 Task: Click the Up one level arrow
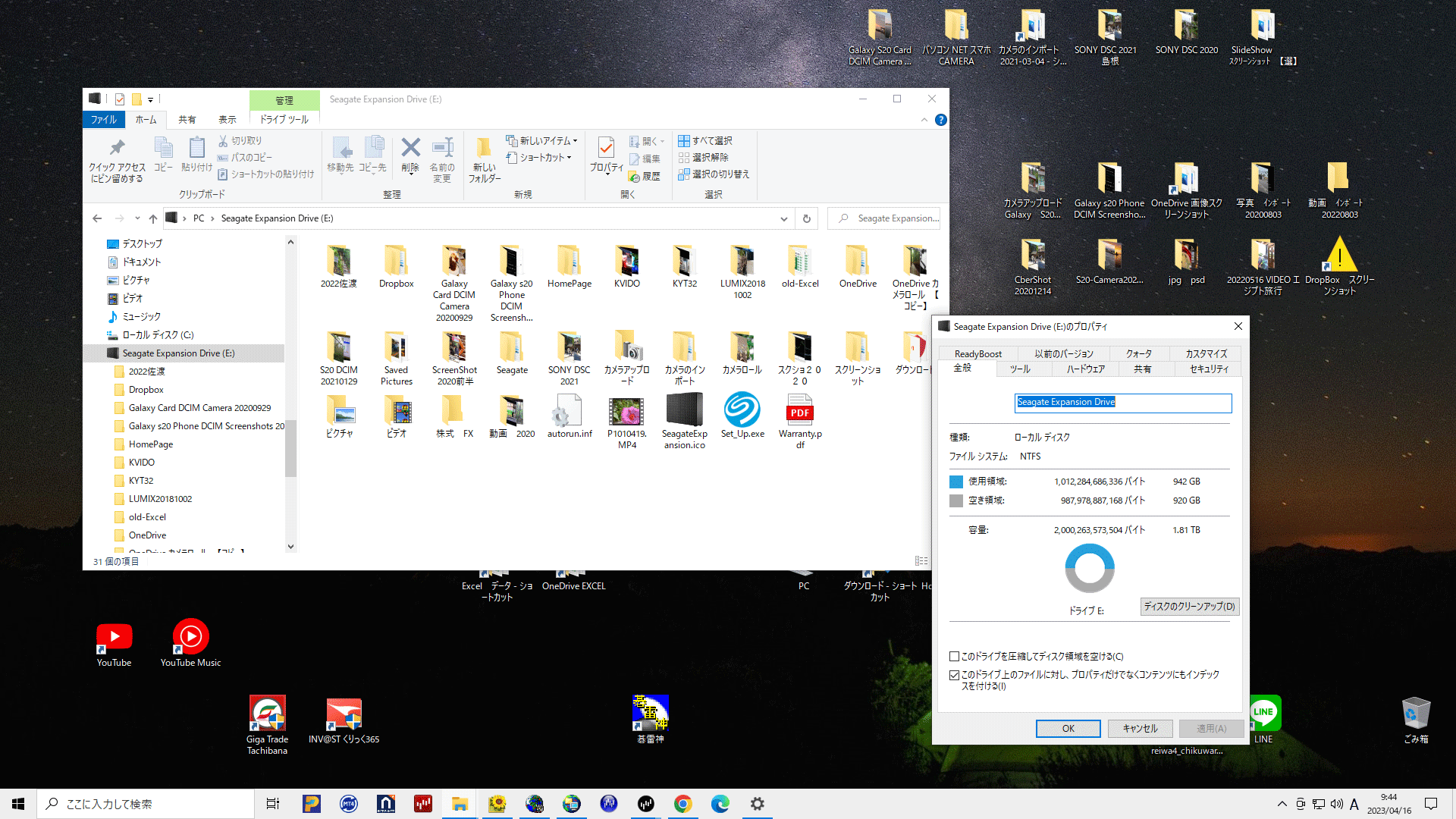pyautogui.click(x=153, y=218)
